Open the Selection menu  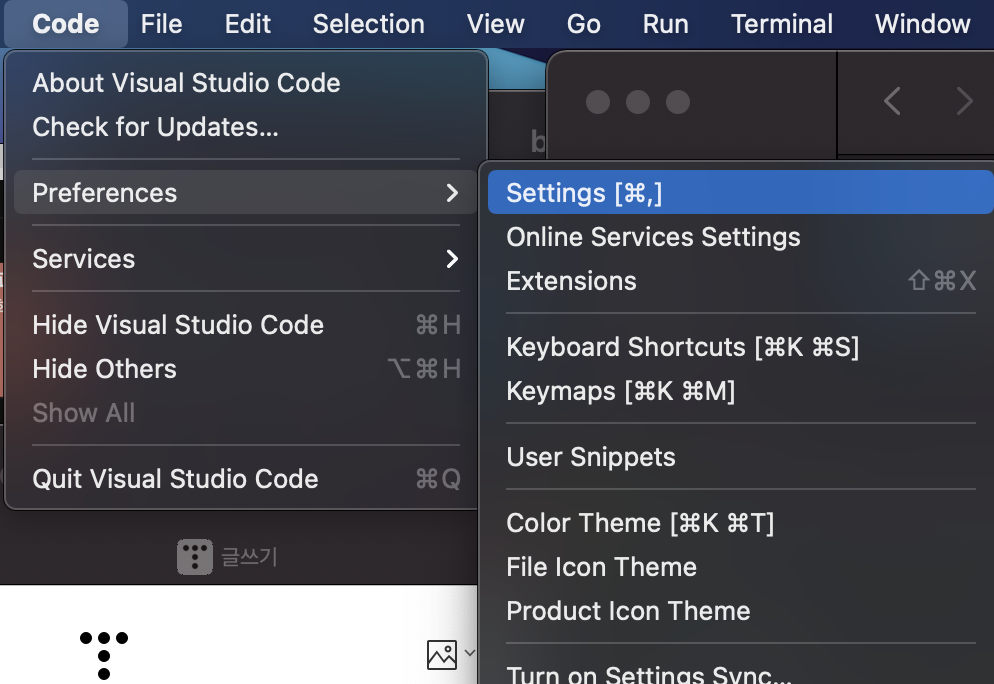click(369, 24)
